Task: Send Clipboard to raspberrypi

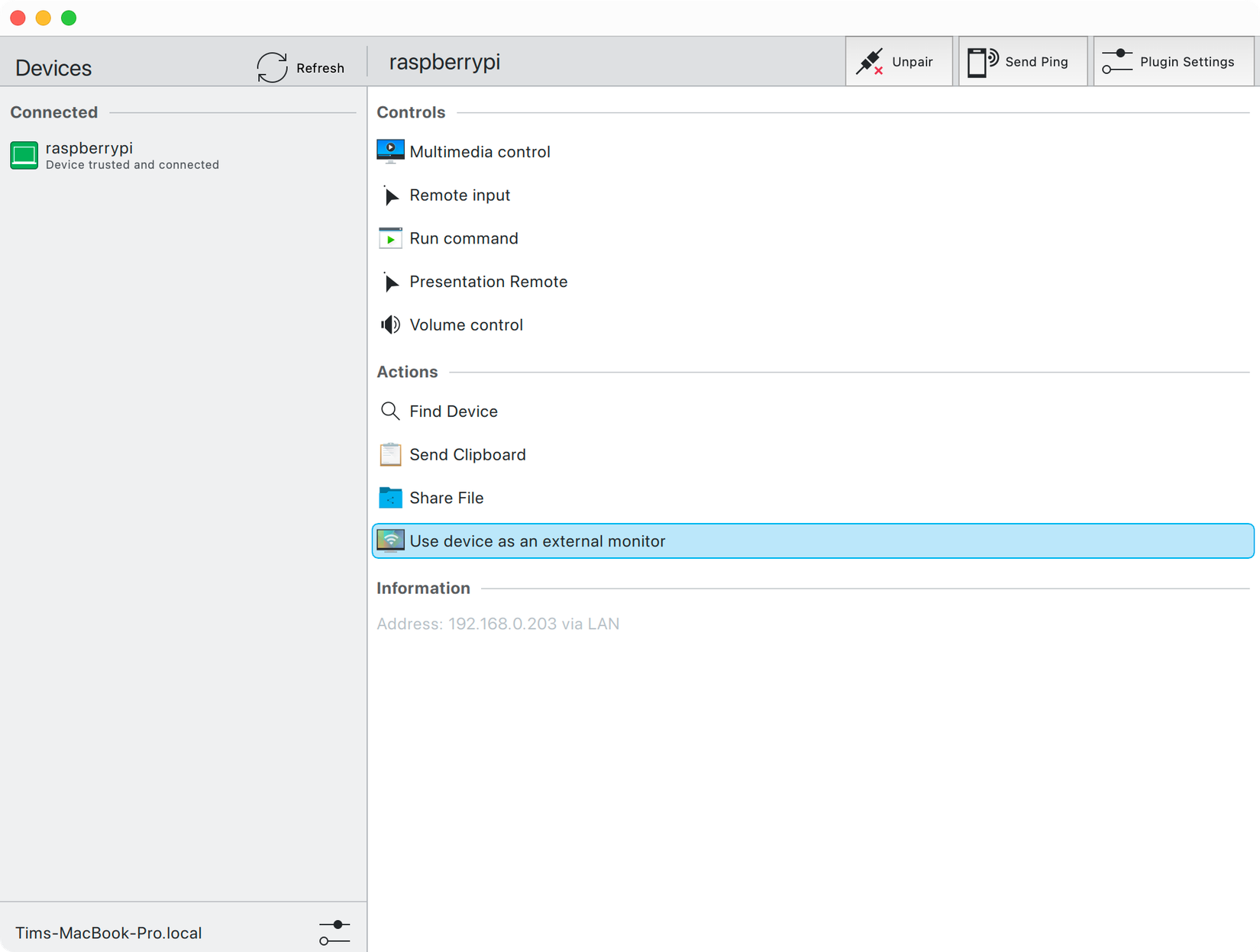Action: (467, 454)
